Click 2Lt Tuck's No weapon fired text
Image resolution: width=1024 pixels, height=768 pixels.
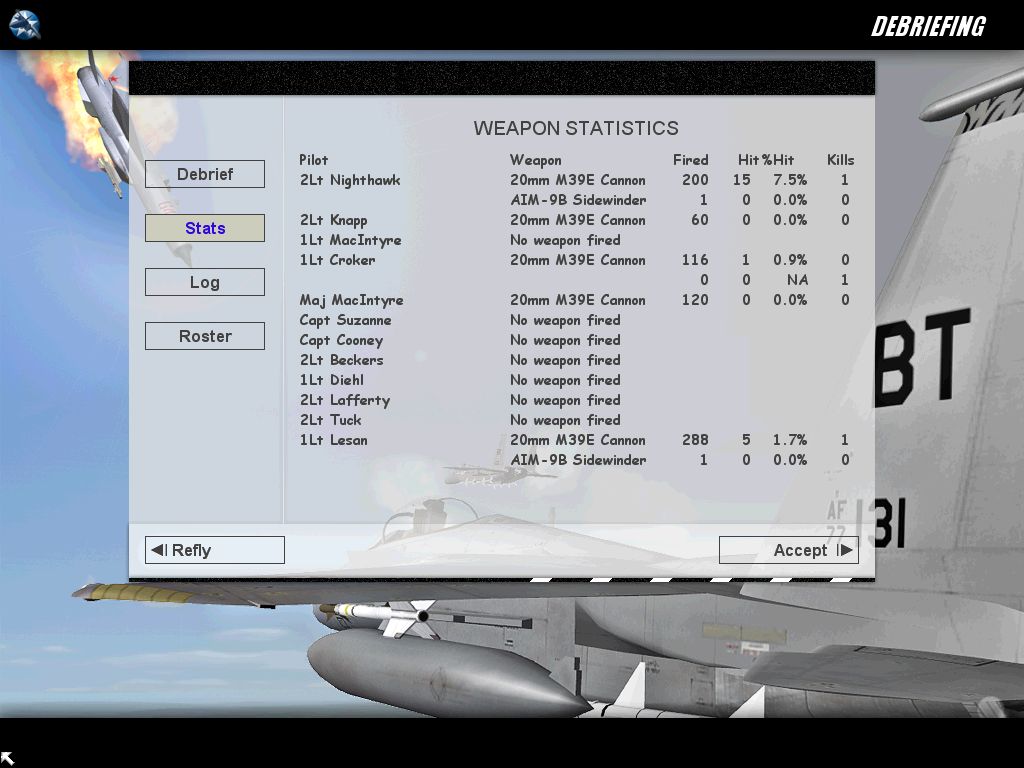566,420
